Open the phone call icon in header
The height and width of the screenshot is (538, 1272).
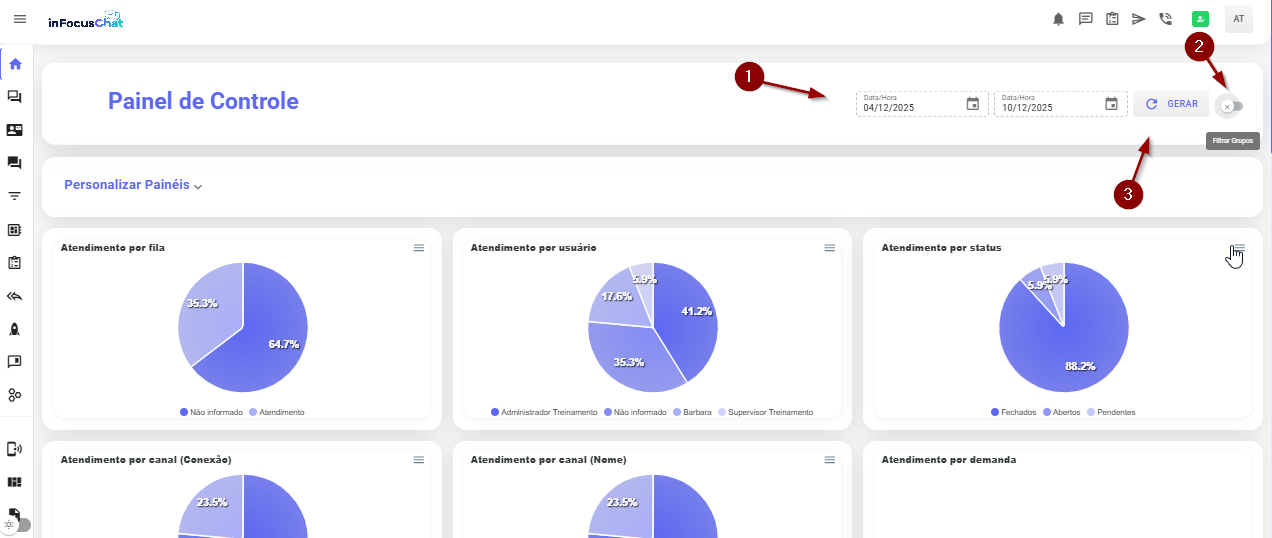coord(1165,19)
